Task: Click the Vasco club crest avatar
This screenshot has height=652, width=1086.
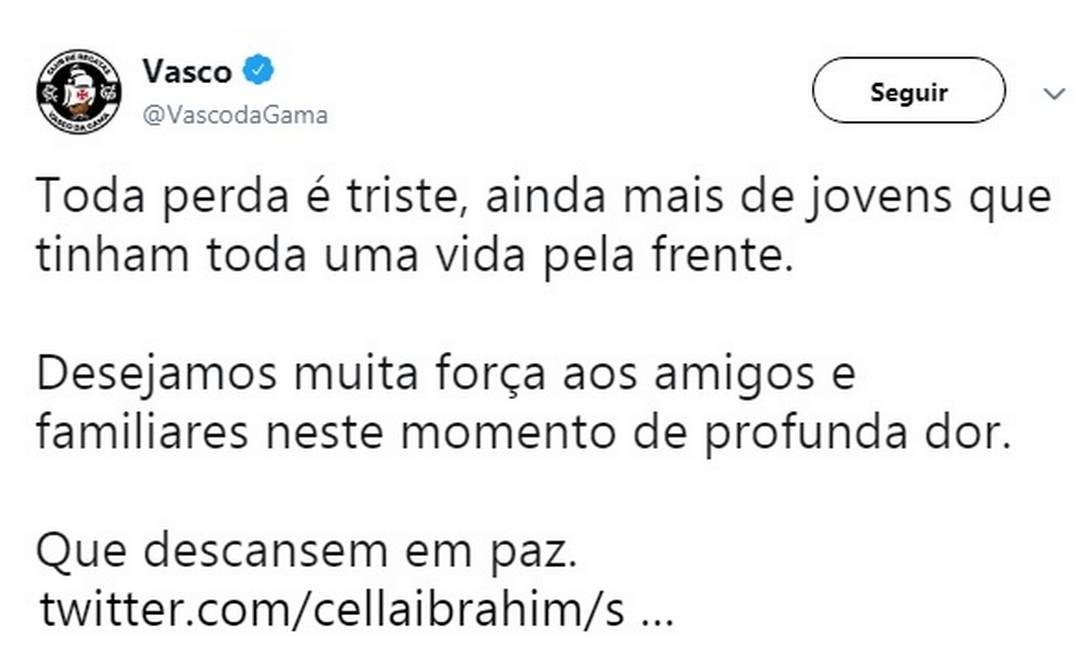Action: [x=79, y=93]
